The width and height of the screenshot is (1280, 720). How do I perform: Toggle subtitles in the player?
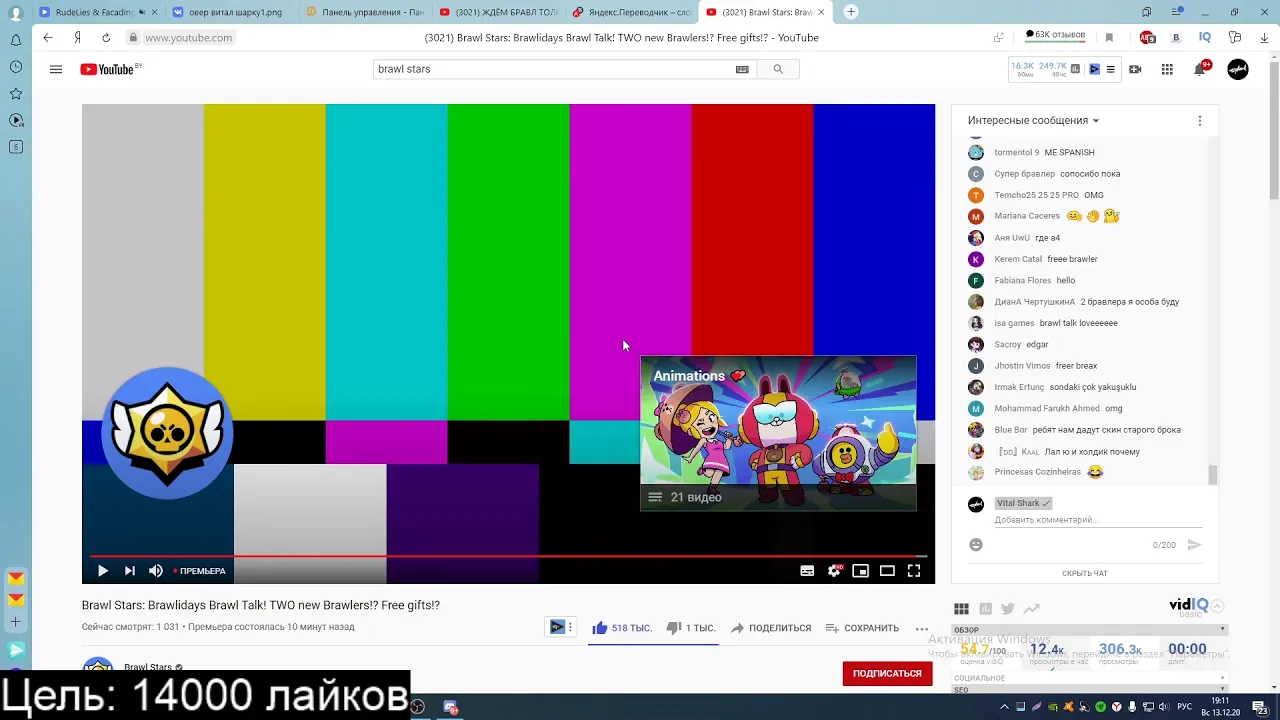pos(807,571)
